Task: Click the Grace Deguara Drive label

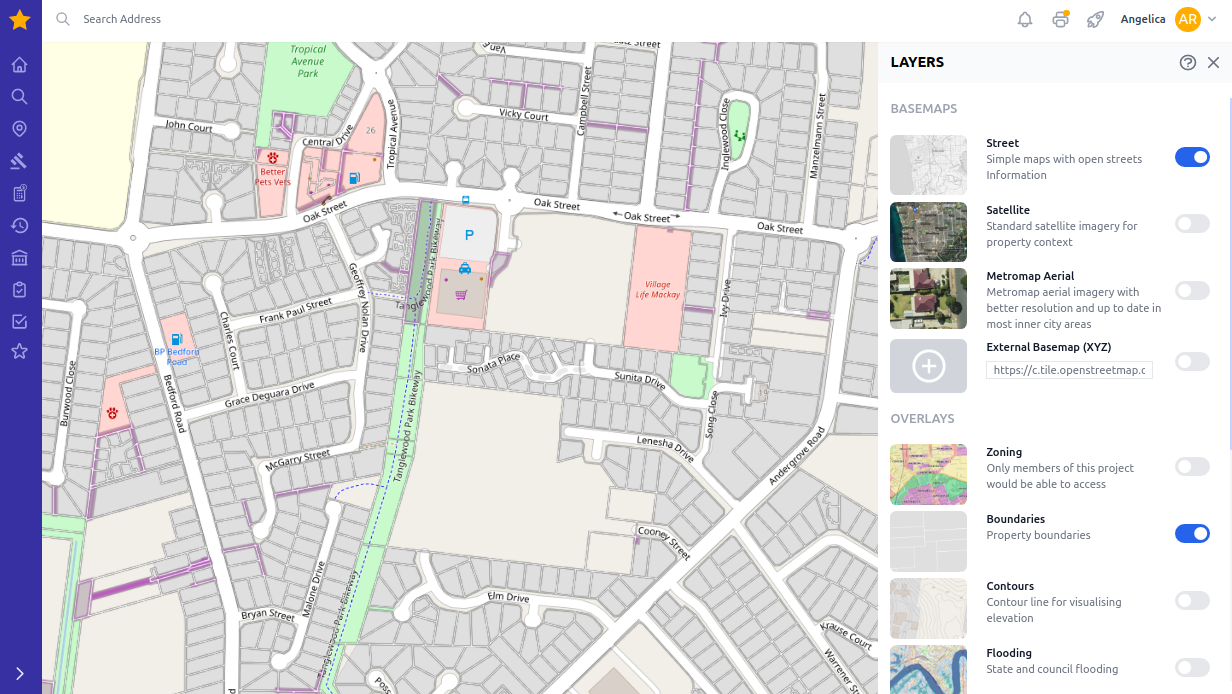Action: tap(270, 394)
